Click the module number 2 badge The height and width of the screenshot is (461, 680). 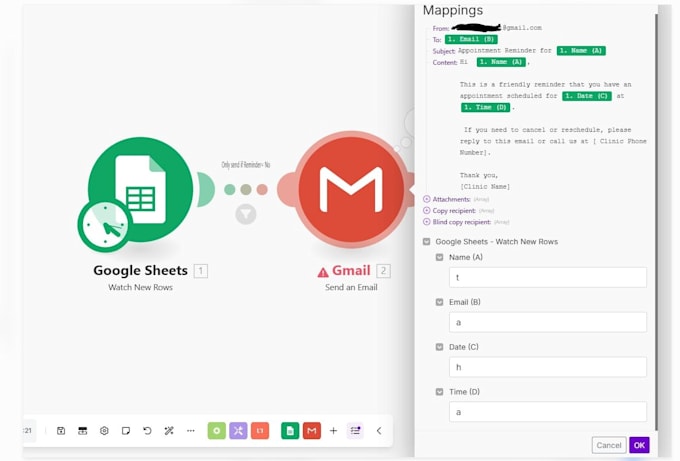[x=383, y=271]
